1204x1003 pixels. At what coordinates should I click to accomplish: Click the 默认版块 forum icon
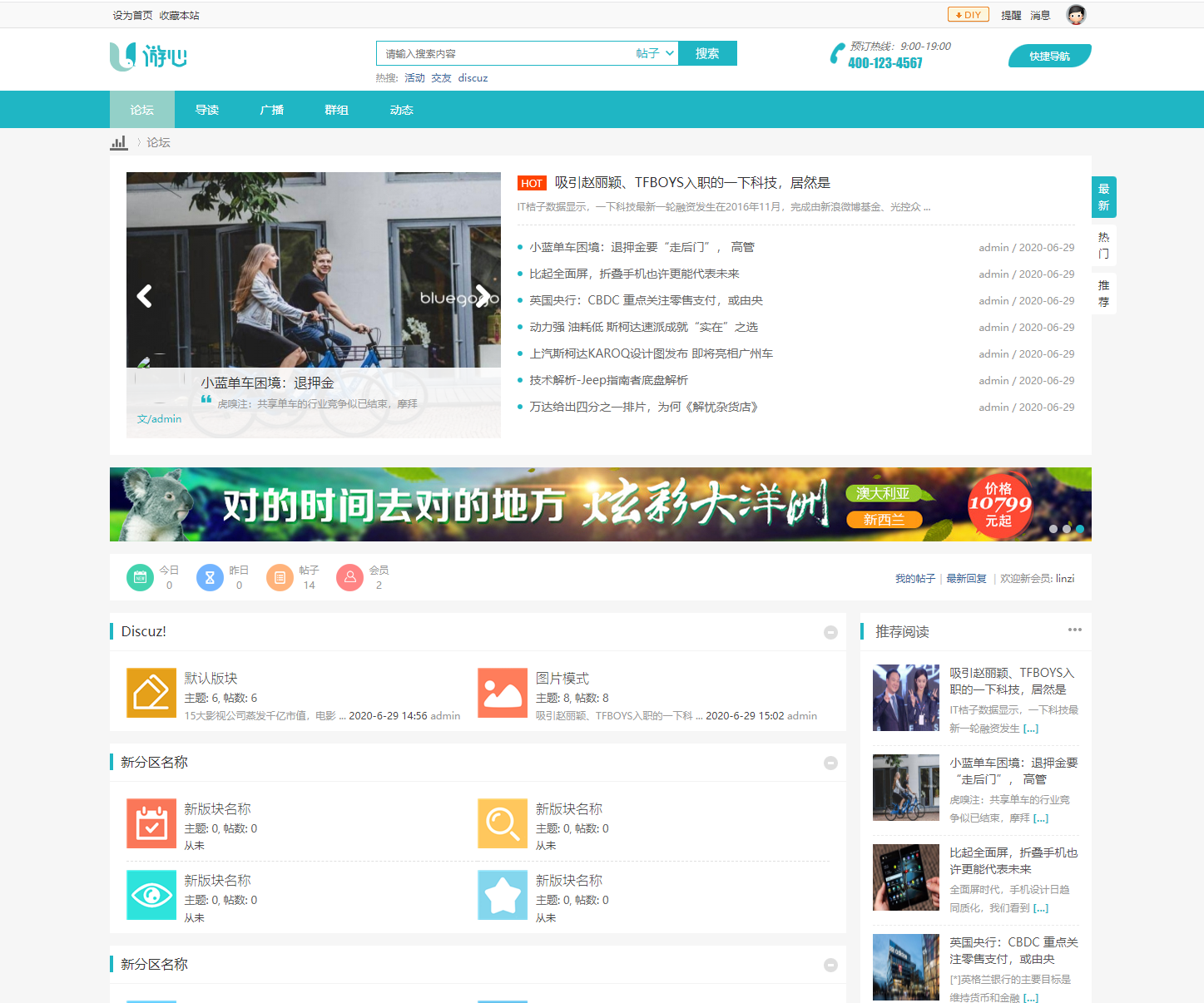click(x=151, y=693)
